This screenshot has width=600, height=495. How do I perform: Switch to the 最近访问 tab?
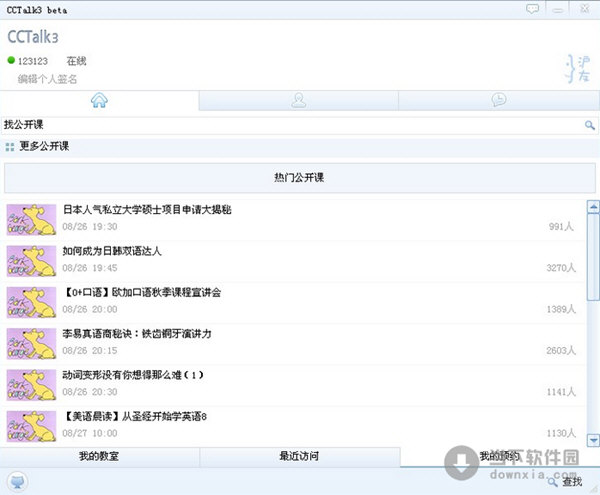[300, 456]
